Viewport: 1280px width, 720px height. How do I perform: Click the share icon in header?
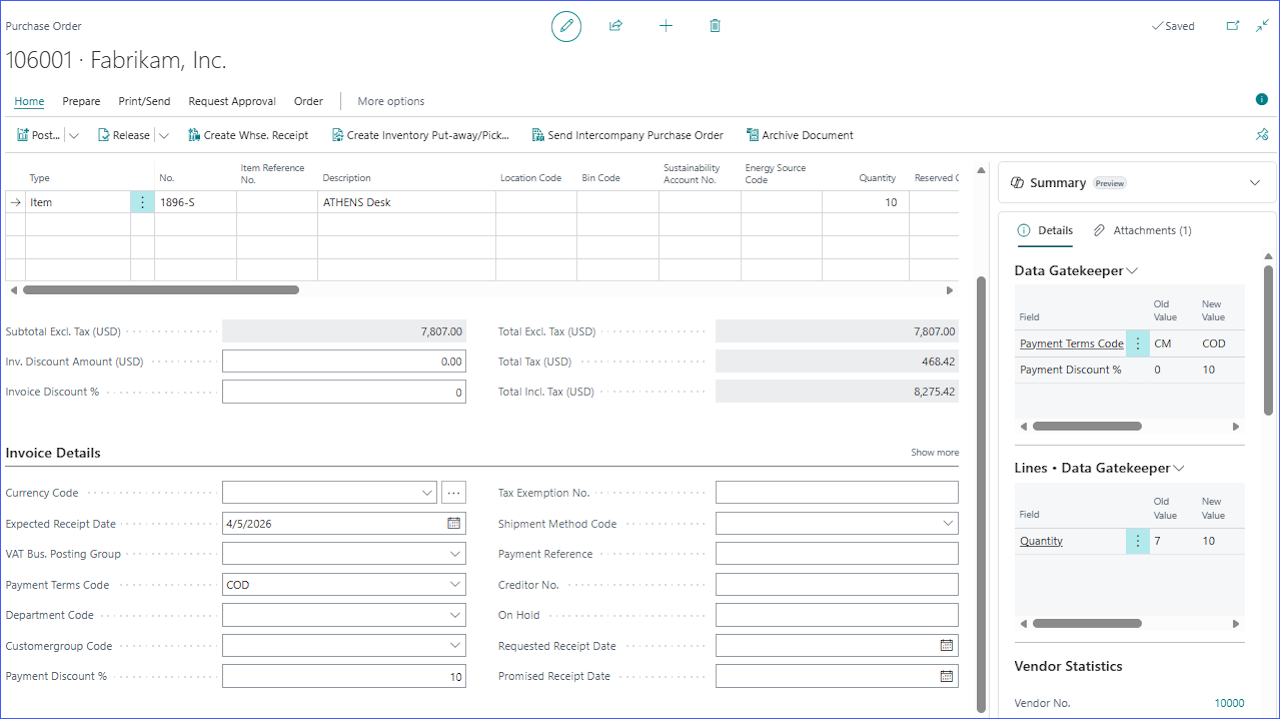pos(616,26)
